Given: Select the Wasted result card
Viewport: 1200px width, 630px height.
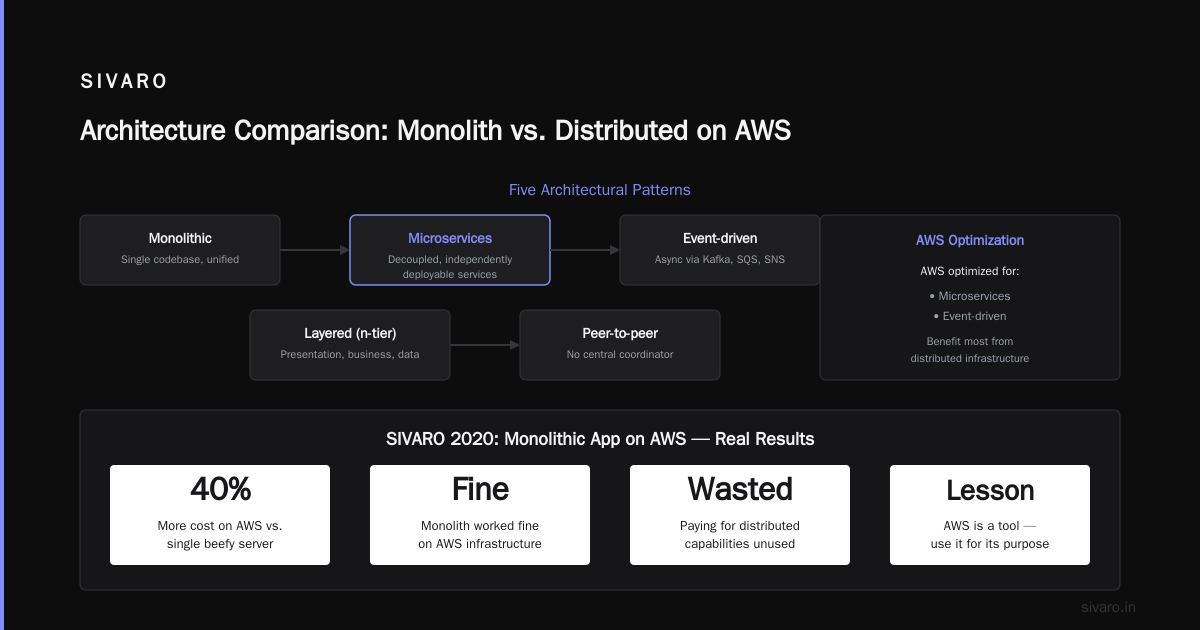Looking at the screenshot, I should 740,515.
